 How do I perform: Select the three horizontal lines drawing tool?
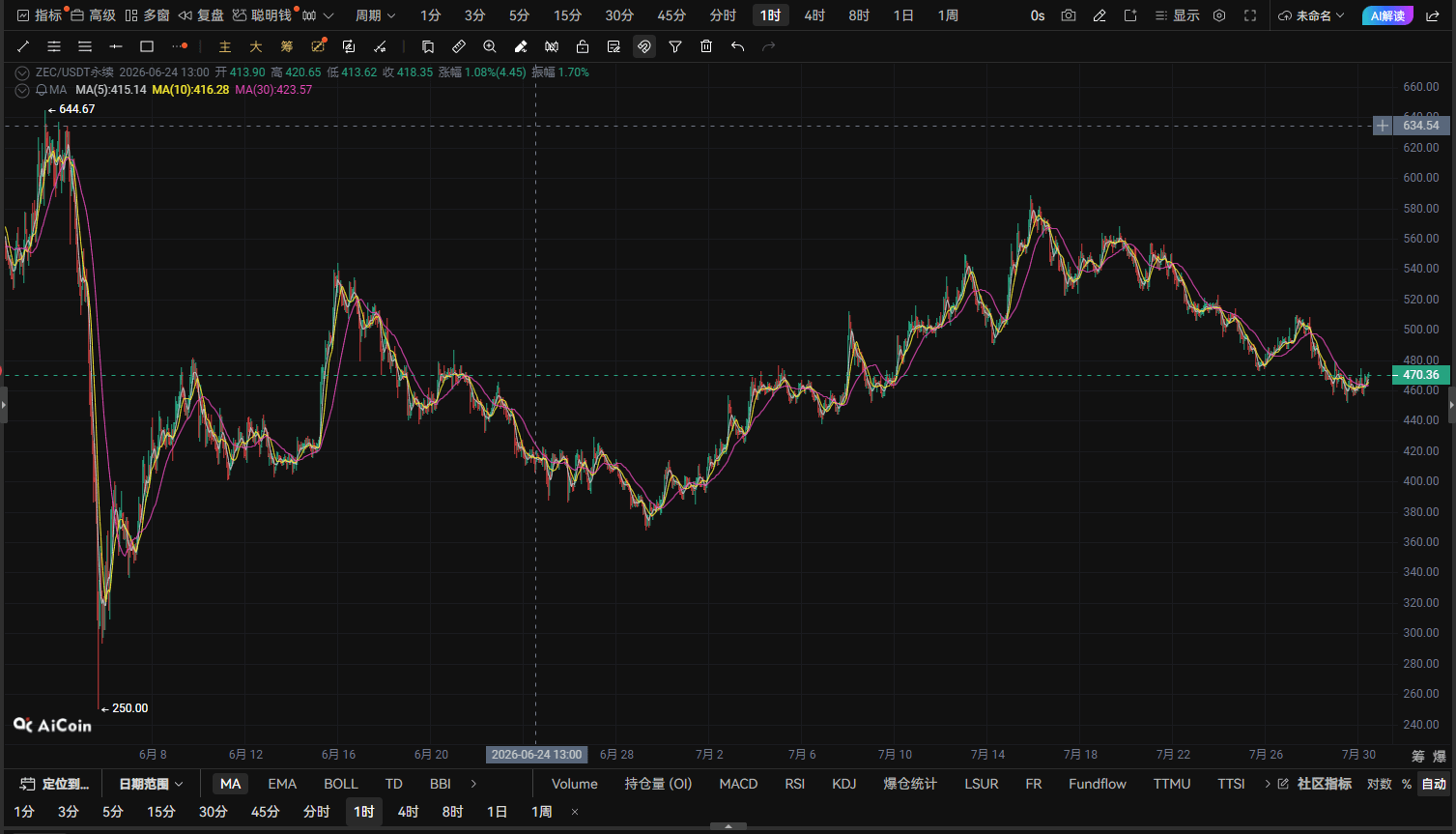tap(85, 46)
